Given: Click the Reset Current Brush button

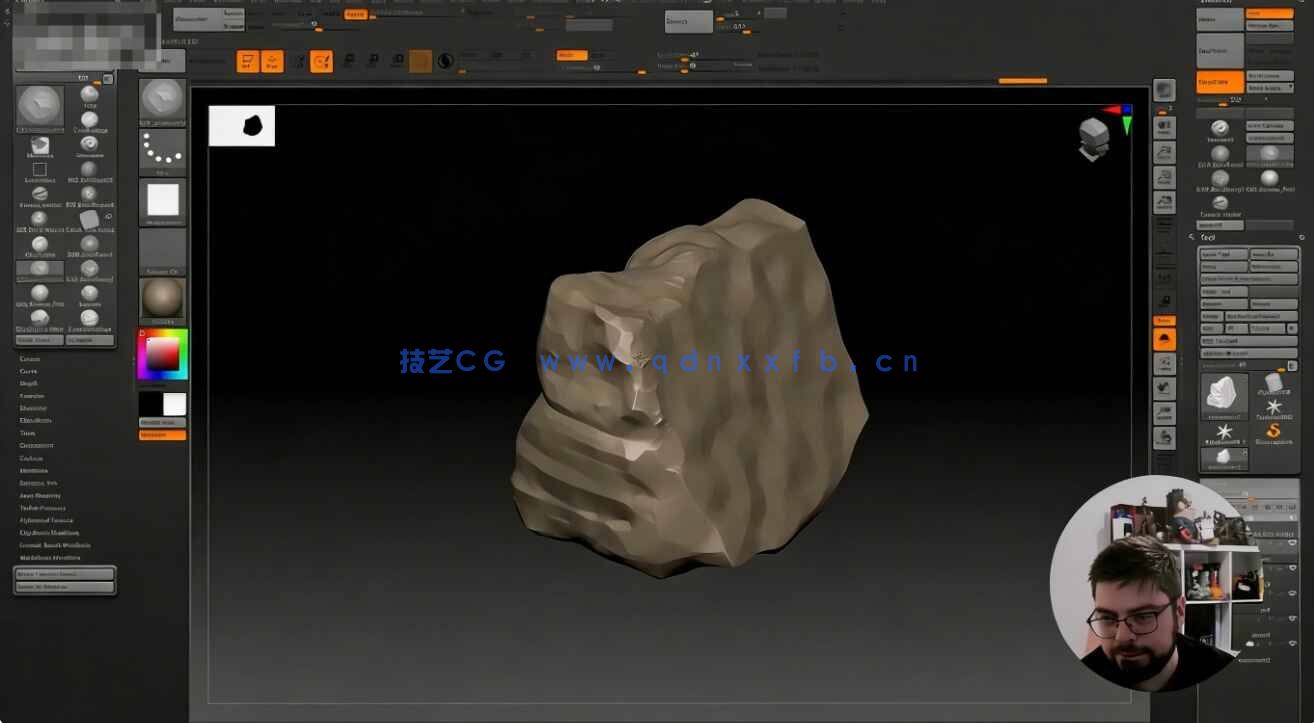Looking at the screenshot, I should (64, 574).
